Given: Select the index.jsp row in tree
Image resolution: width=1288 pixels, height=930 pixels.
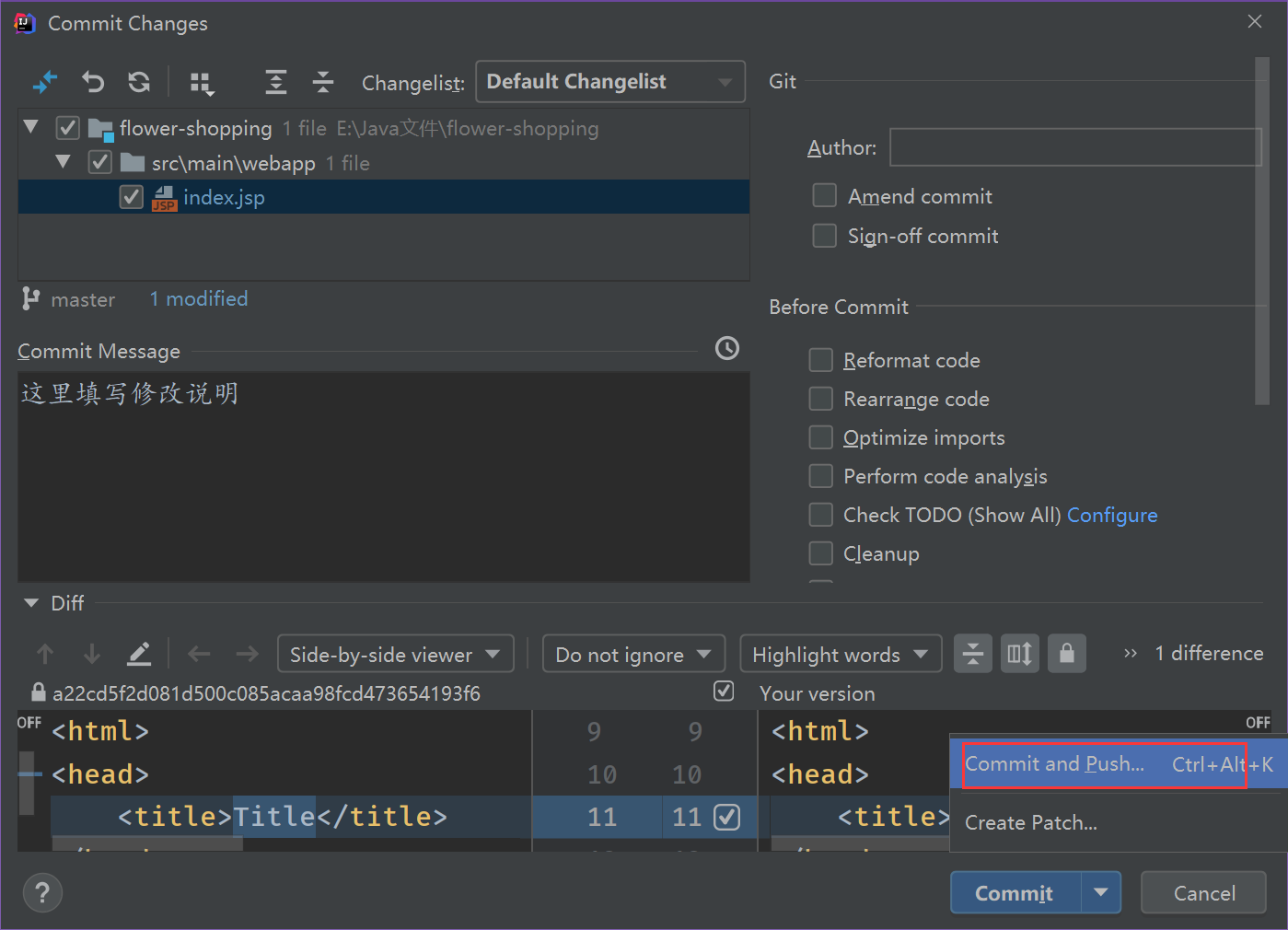Looking at the screenshot, I should (384, 197).
